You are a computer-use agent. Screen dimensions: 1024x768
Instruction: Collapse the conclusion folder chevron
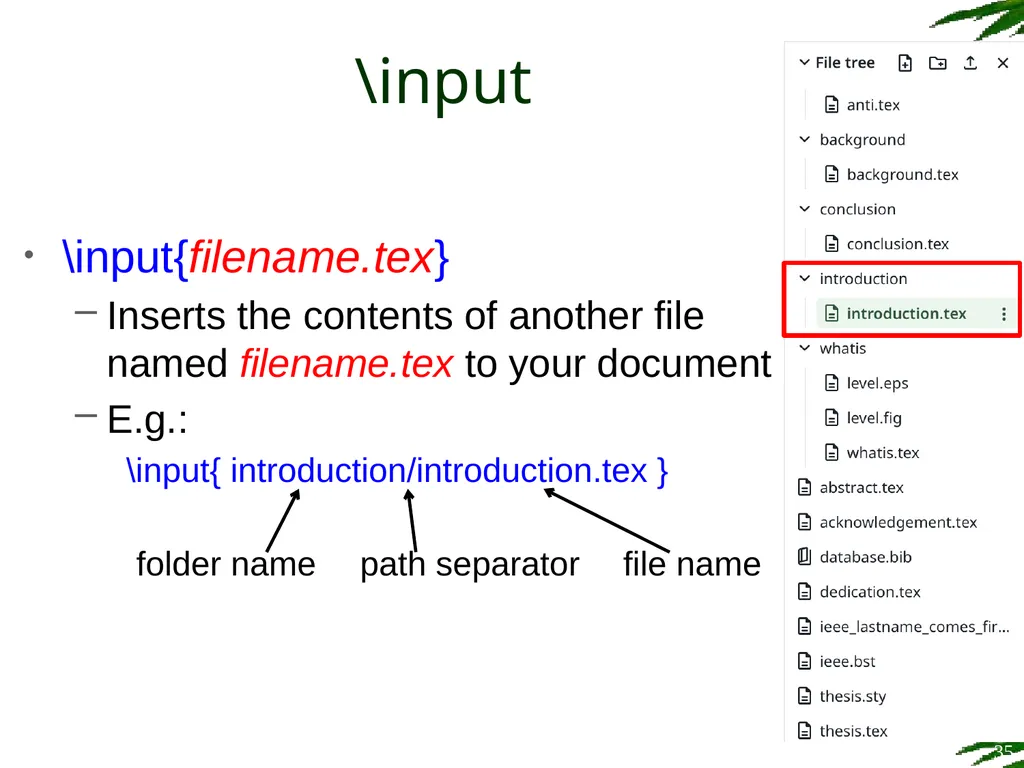coord(805,209)
